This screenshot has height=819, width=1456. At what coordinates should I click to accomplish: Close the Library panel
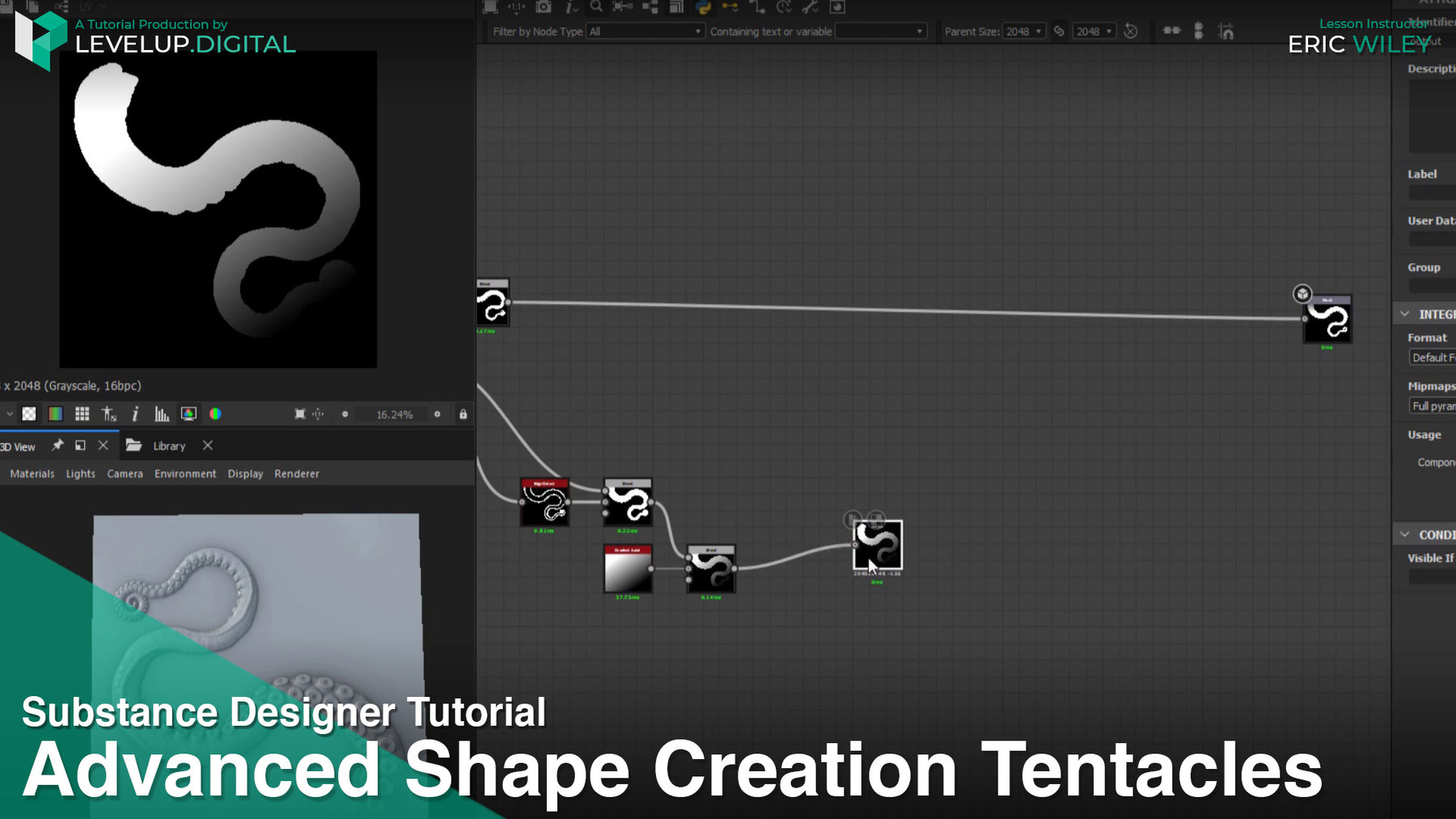pos(208,445)
